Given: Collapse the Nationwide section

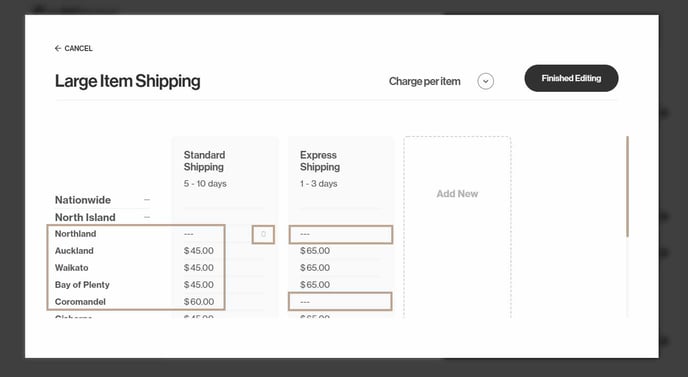Looking at the screenshot, I should pyautogui.click(x=147, y=200).
